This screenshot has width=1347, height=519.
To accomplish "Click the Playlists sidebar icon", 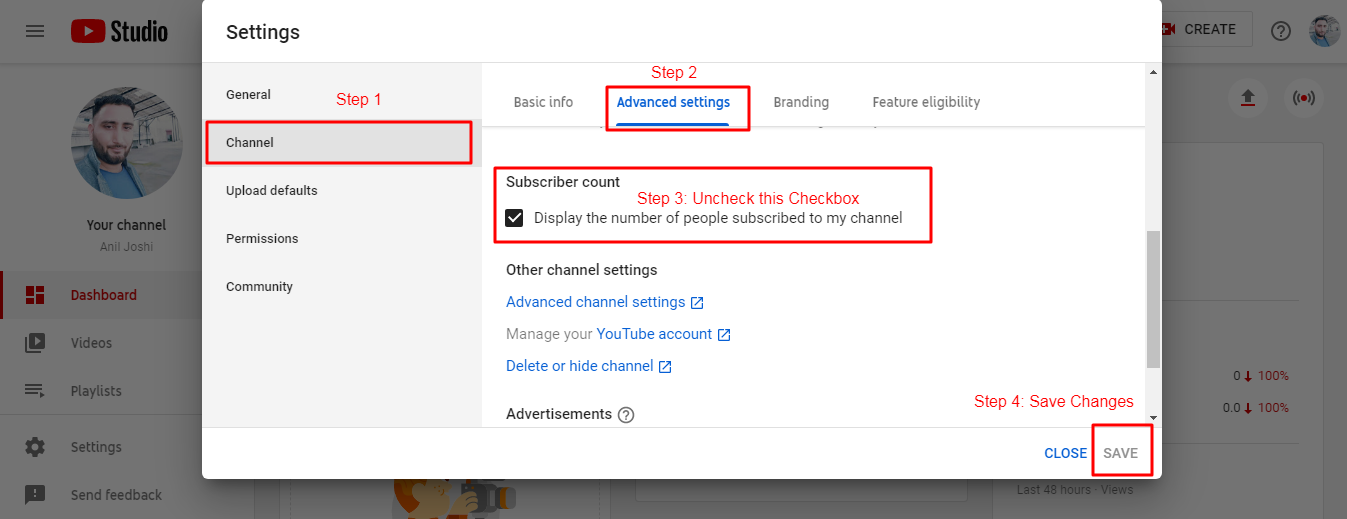I will (x=35, y=391).
